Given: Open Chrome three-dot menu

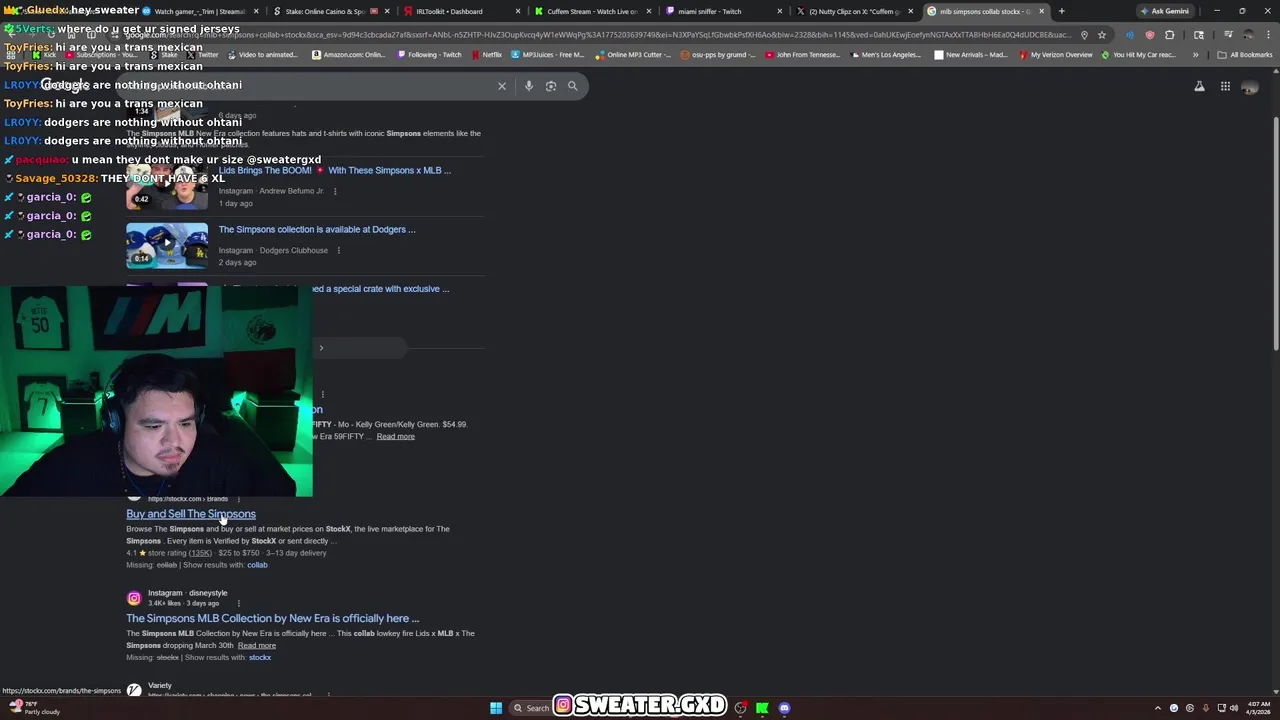Looking at the screenshot, I should (1267, 35).
